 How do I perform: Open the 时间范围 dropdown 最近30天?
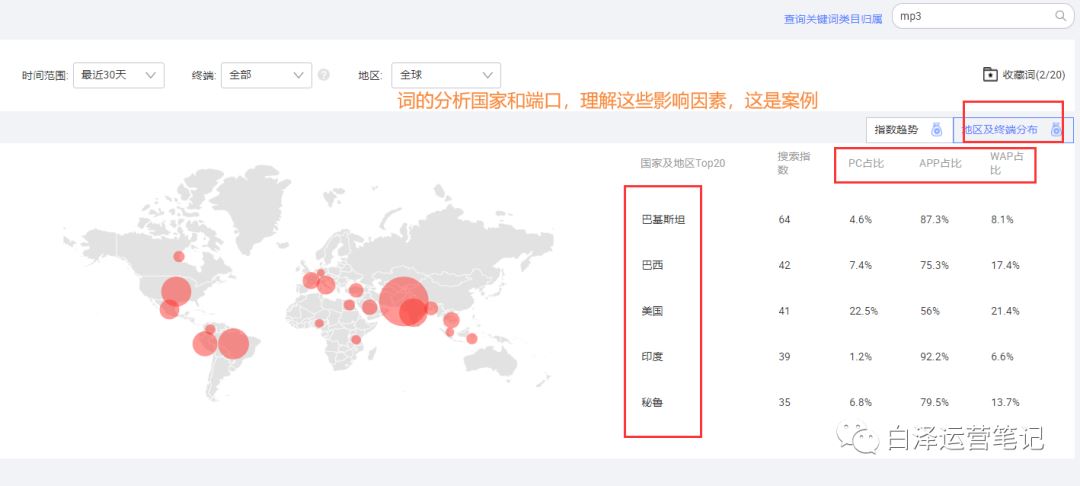118,75
